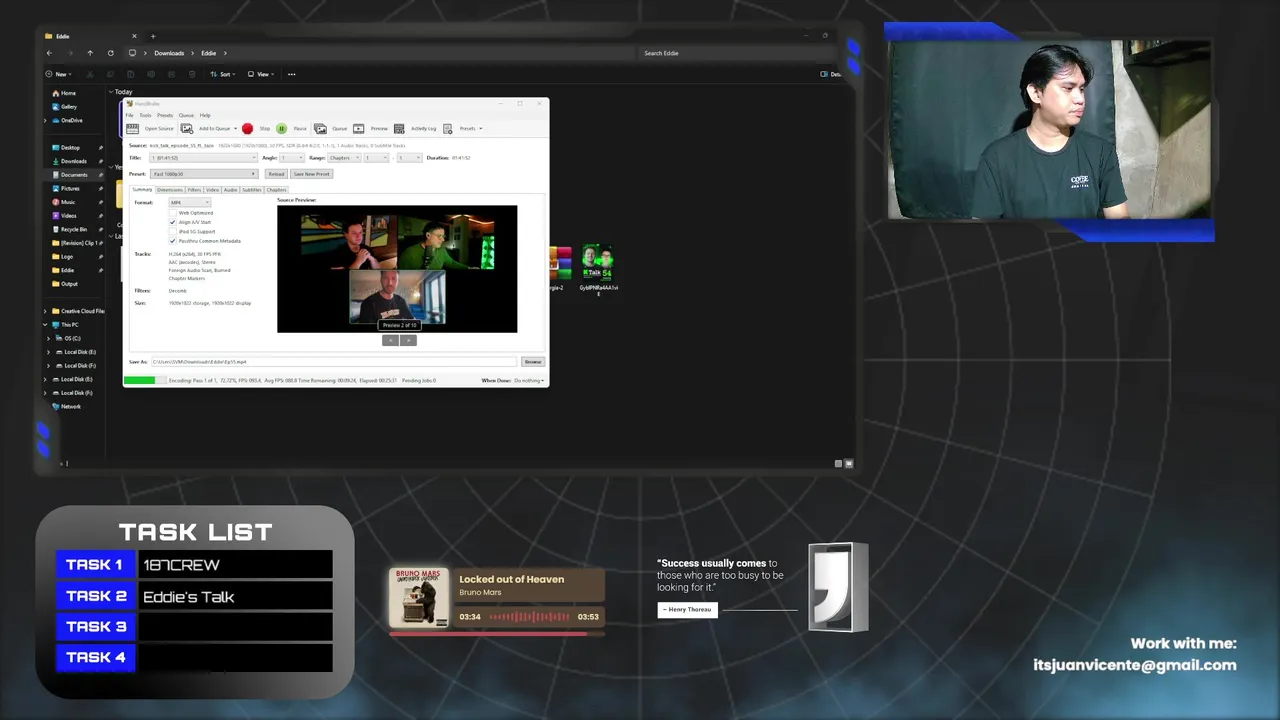
Task: Show previous source preview image
Action: [x=391, y=340]
